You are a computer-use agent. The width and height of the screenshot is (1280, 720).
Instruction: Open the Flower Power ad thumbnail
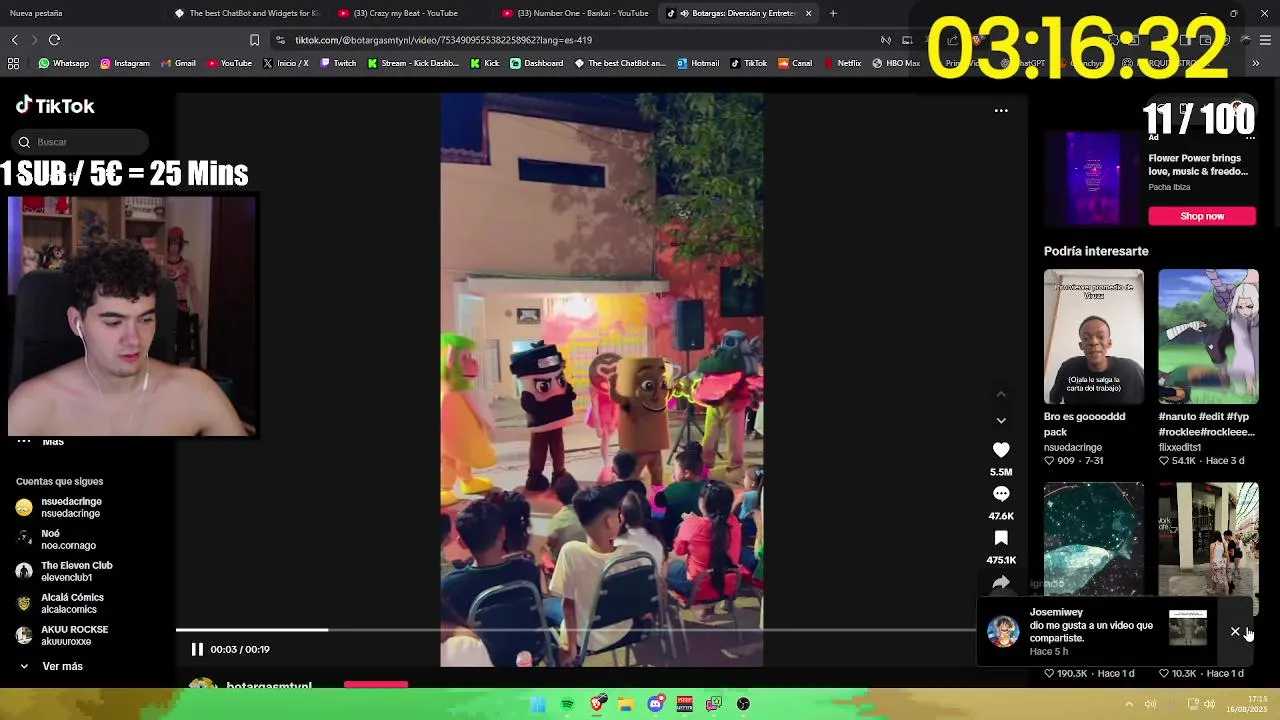pos(1092,179)
